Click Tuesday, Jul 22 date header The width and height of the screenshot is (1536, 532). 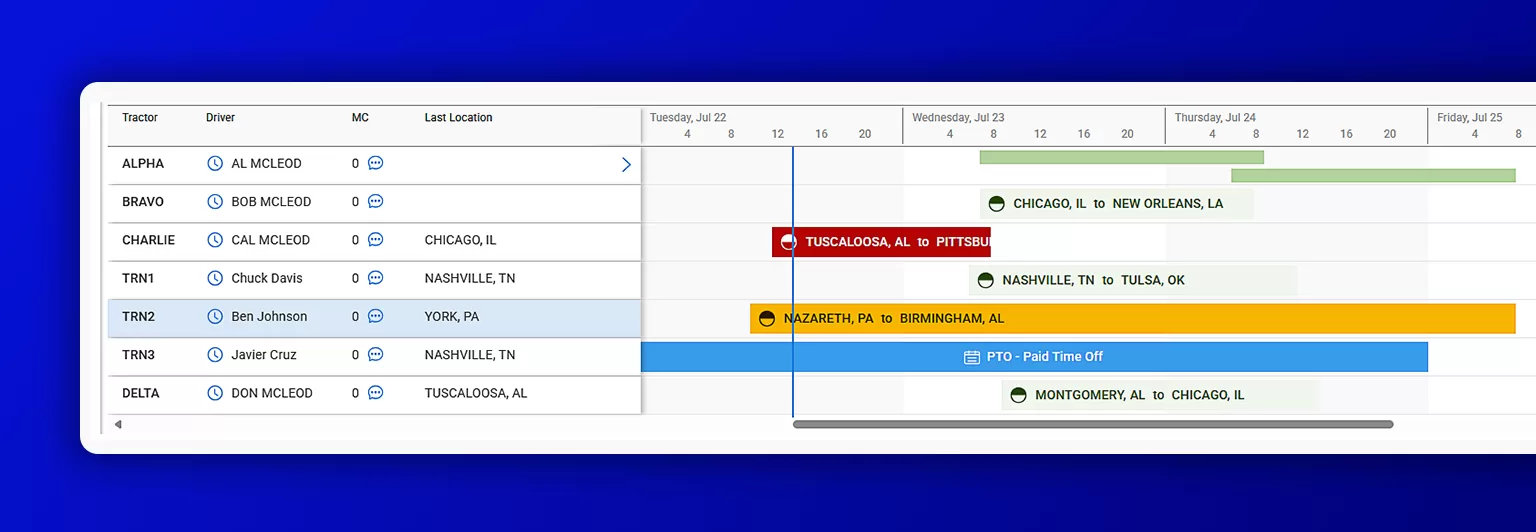[688, 118]
